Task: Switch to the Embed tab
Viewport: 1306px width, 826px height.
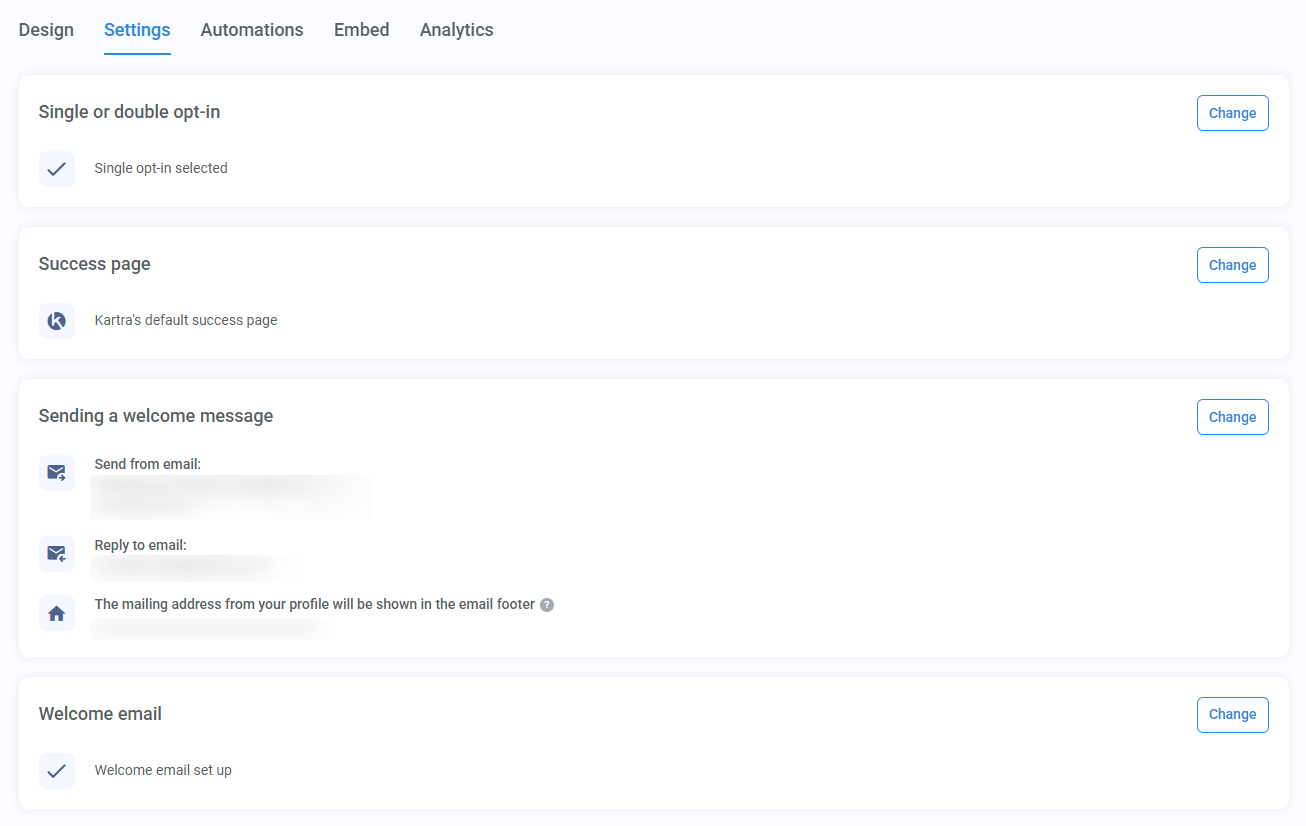Action: click(361, 30)
